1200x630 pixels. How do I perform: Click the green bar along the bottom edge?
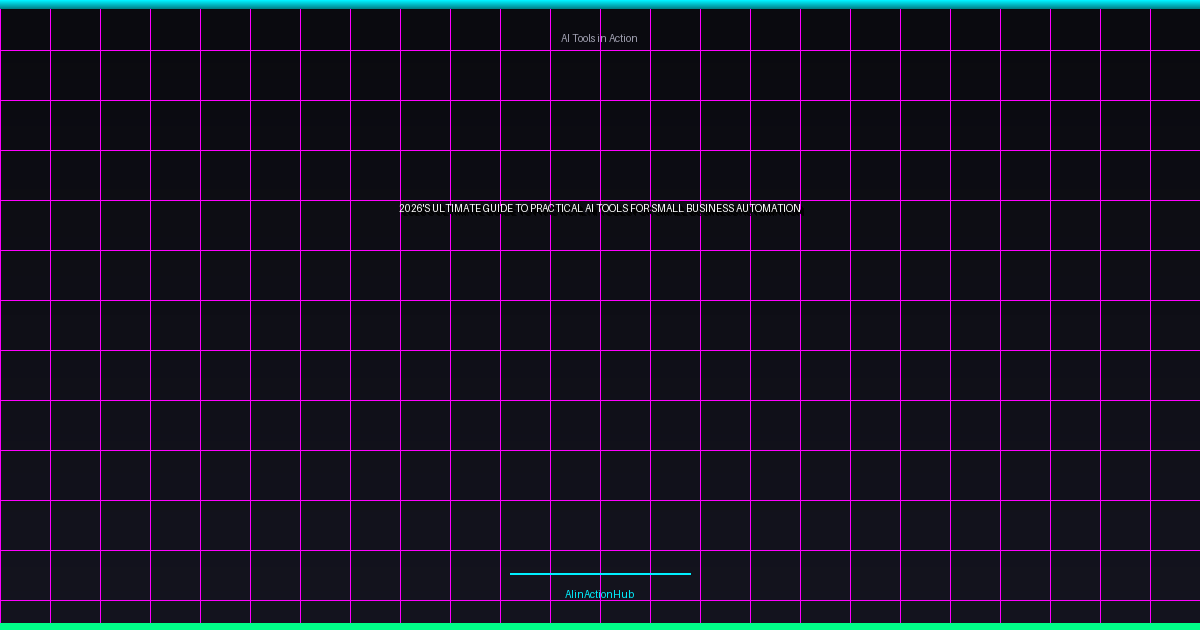(x=600, y=626)
